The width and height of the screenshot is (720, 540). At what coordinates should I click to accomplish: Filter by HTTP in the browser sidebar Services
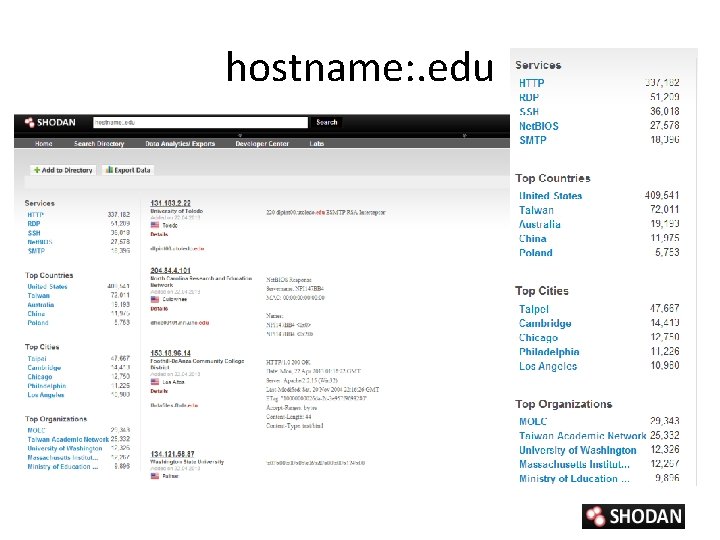35,214
